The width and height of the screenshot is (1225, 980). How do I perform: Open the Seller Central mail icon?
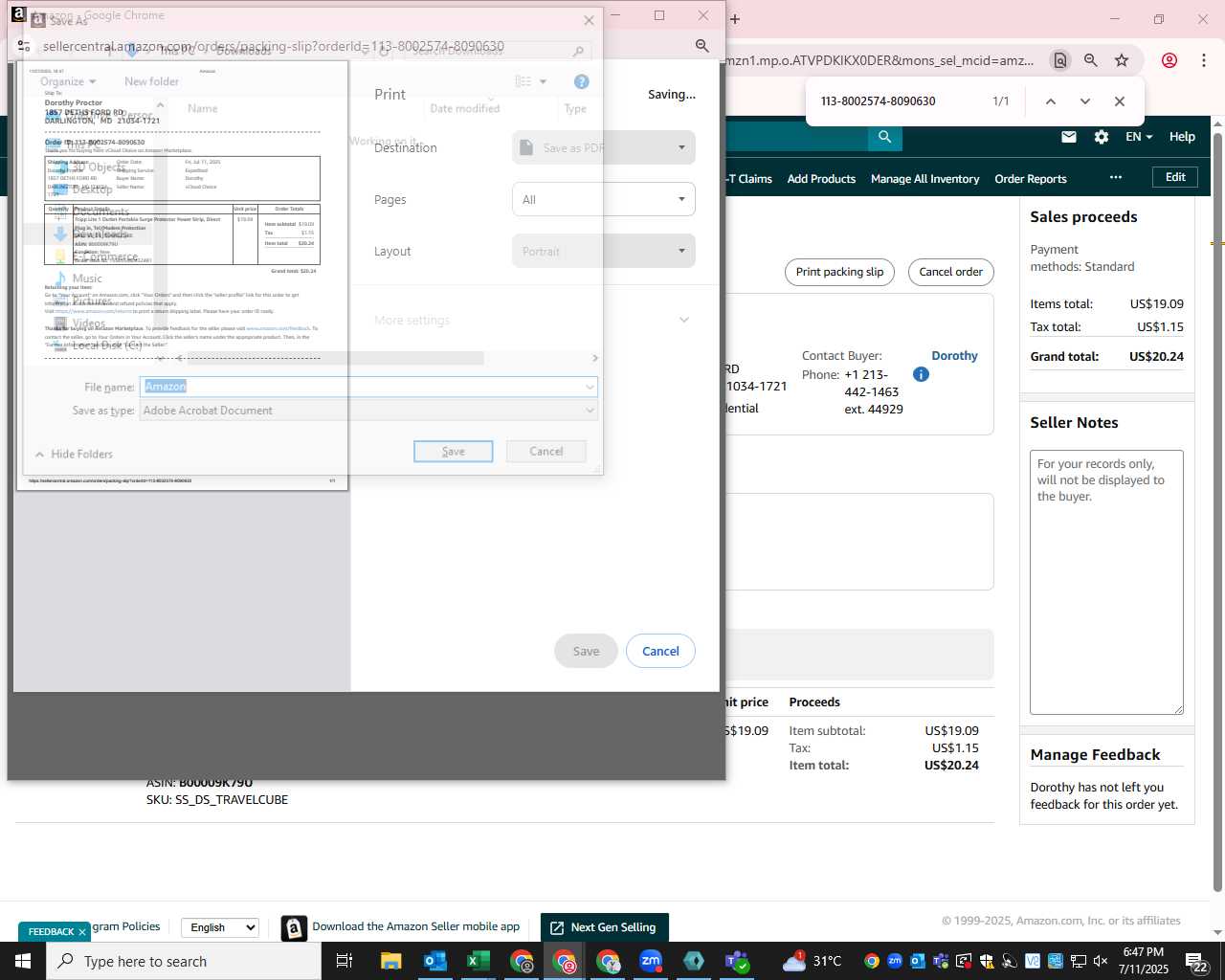1069,137
